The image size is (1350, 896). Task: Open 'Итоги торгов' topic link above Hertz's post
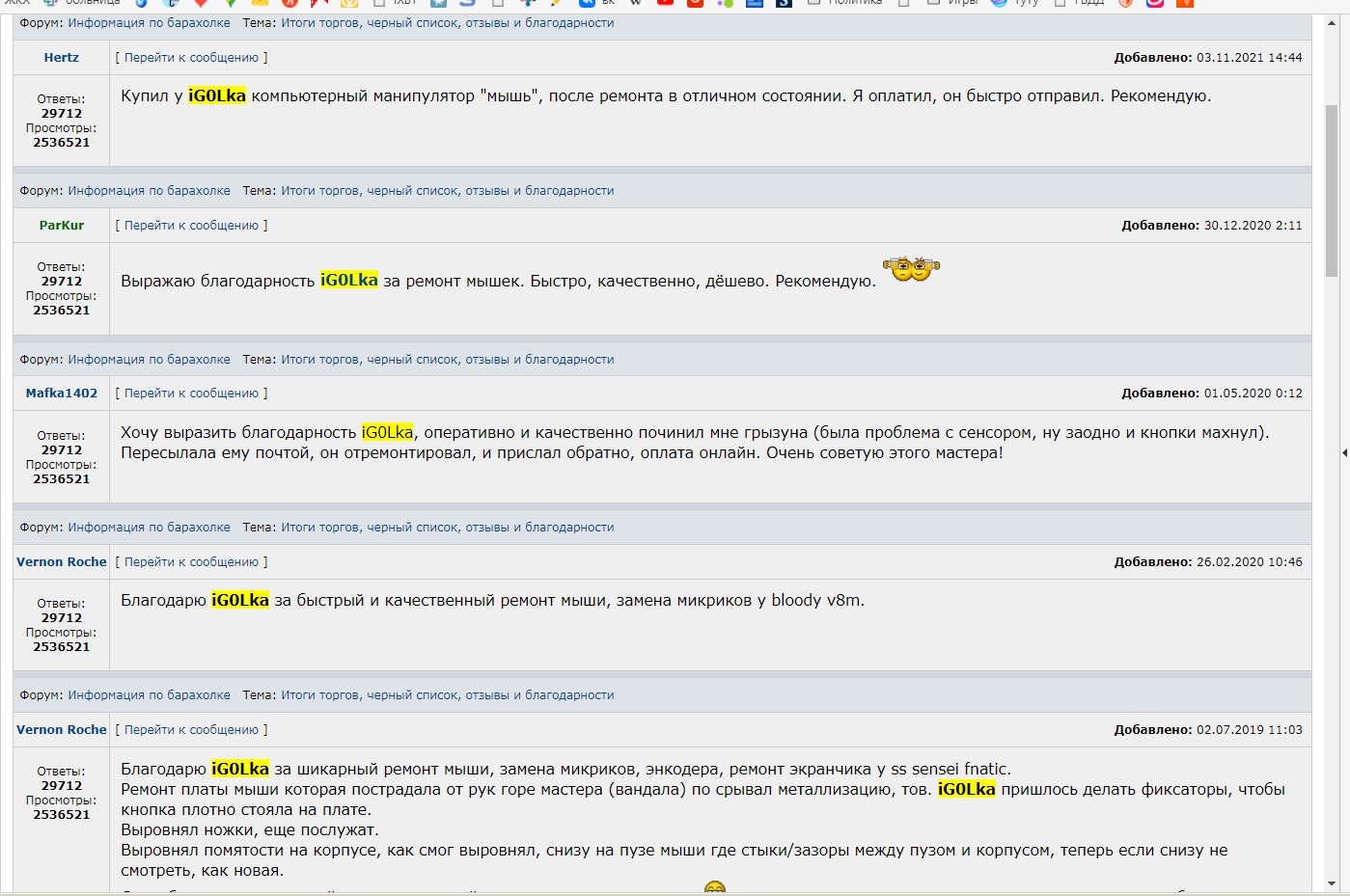448,23
